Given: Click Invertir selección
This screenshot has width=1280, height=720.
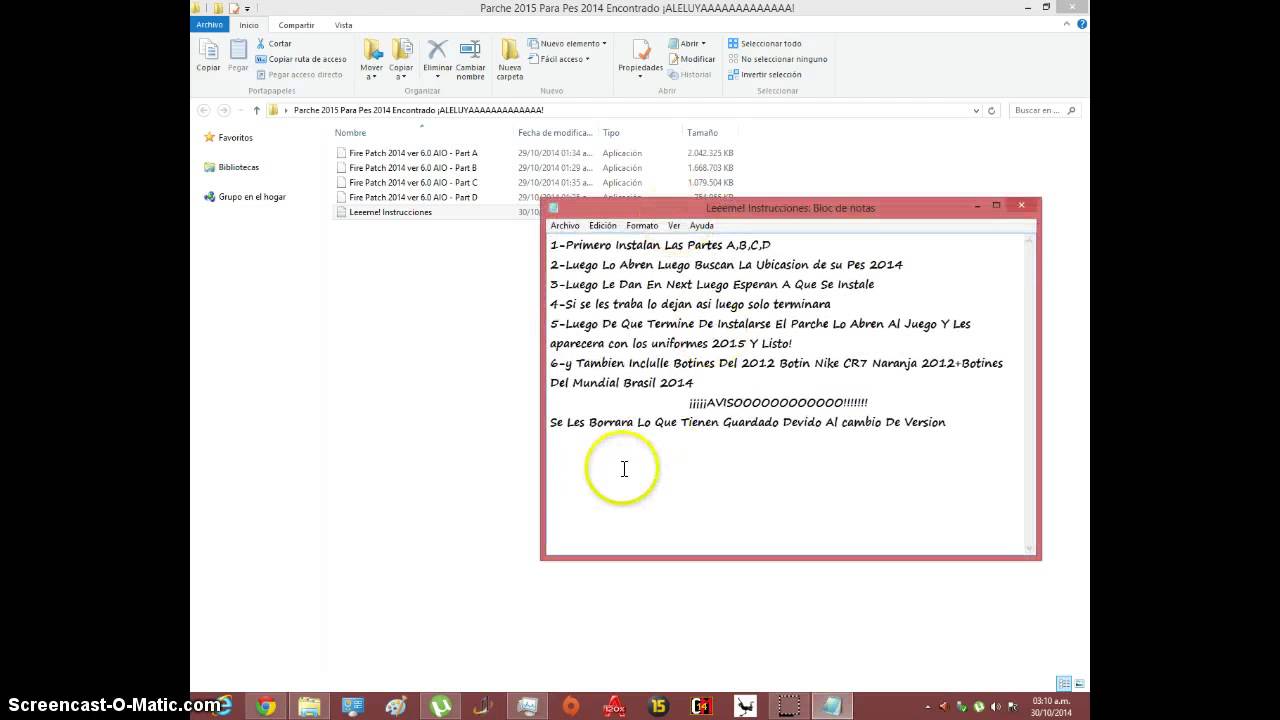Looking at the screenshot, I should (x=765, y=74).
